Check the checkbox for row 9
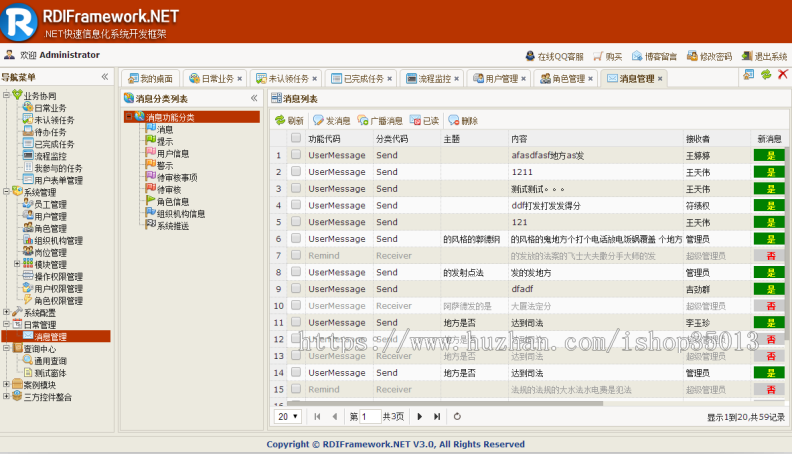792x454 pixels. click(296, 288)
